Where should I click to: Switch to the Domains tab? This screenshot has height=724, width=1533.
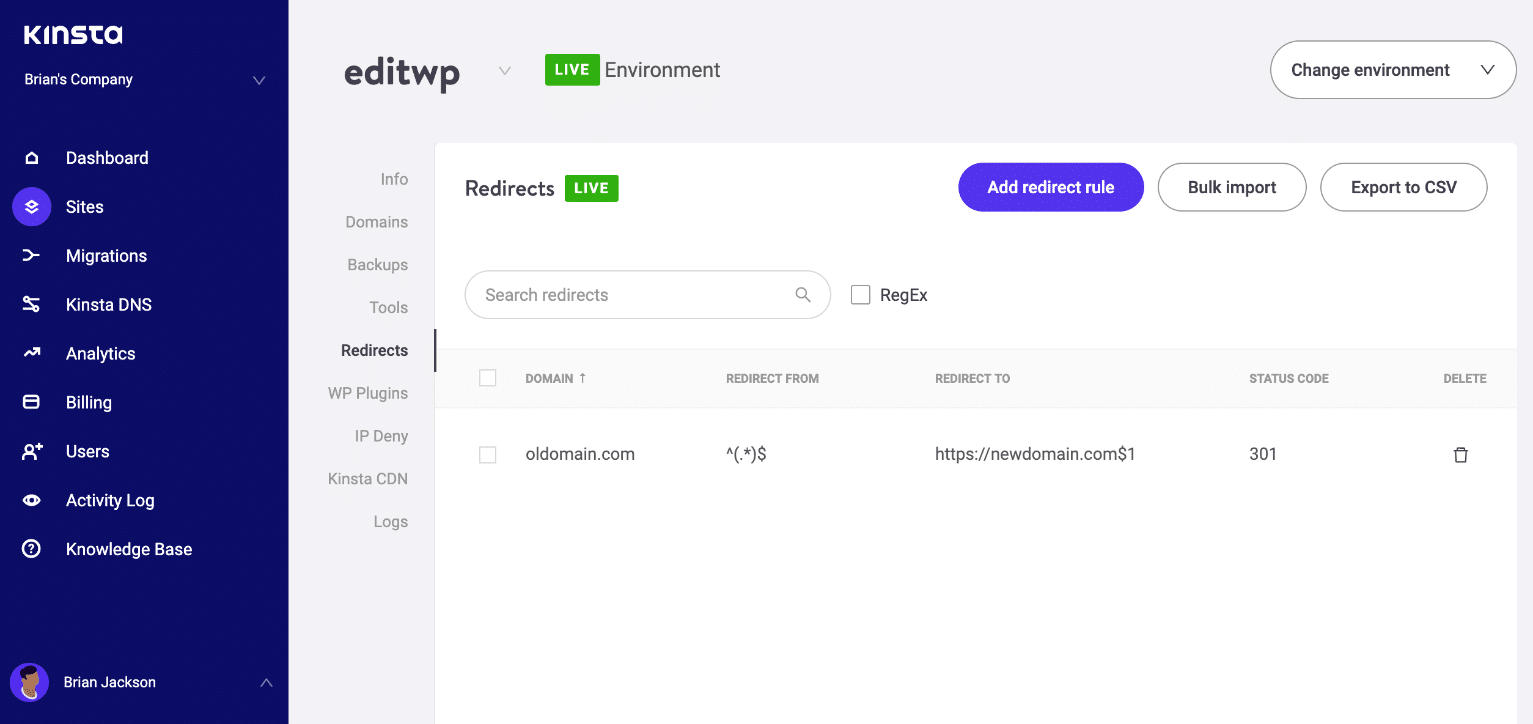point(377,221)
